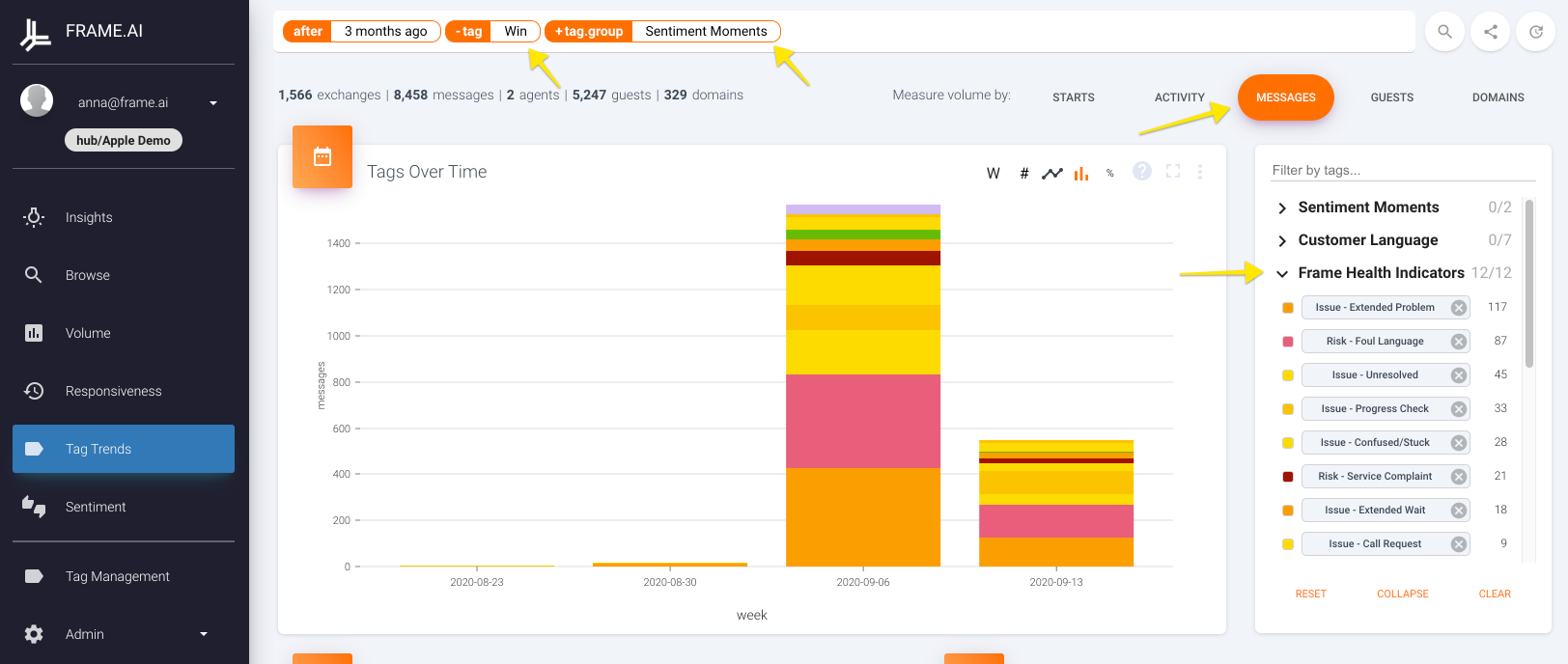Click the refresh icon button
This screenshot has height=664, width=1568.
(1535, 32)
